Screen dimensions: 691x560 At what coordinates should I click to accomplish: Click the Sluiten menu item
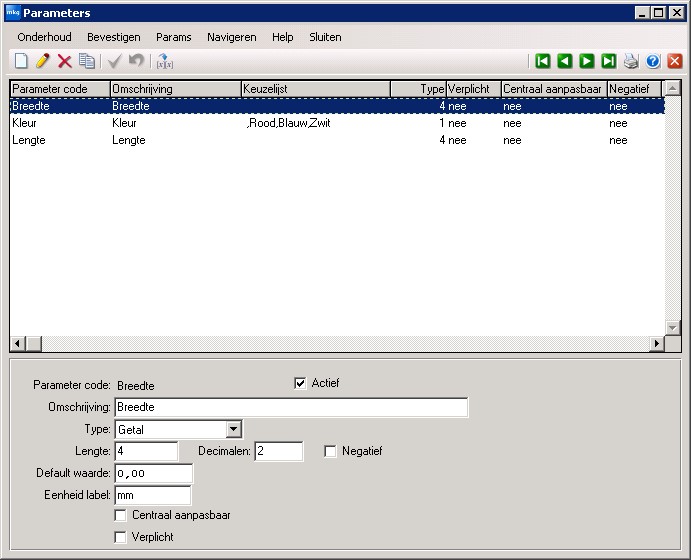point(325,37)
